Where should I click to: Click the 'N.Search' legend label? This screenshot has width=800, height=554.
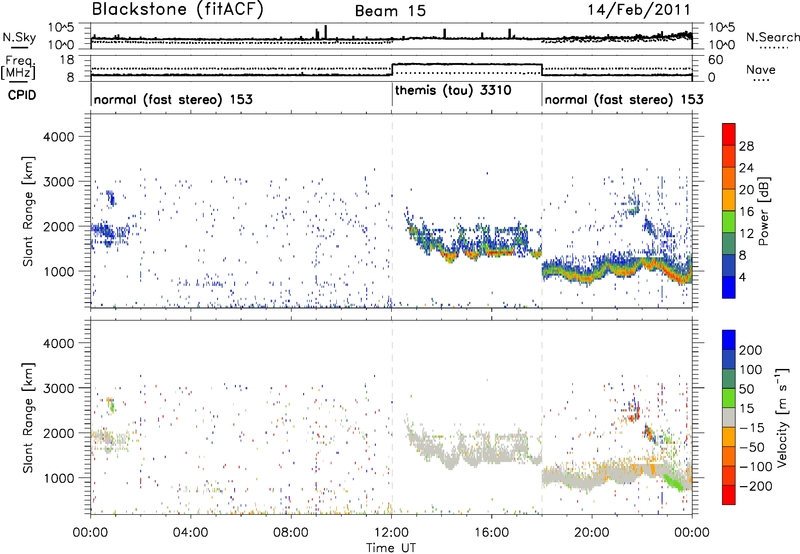[x=772, y=37]
